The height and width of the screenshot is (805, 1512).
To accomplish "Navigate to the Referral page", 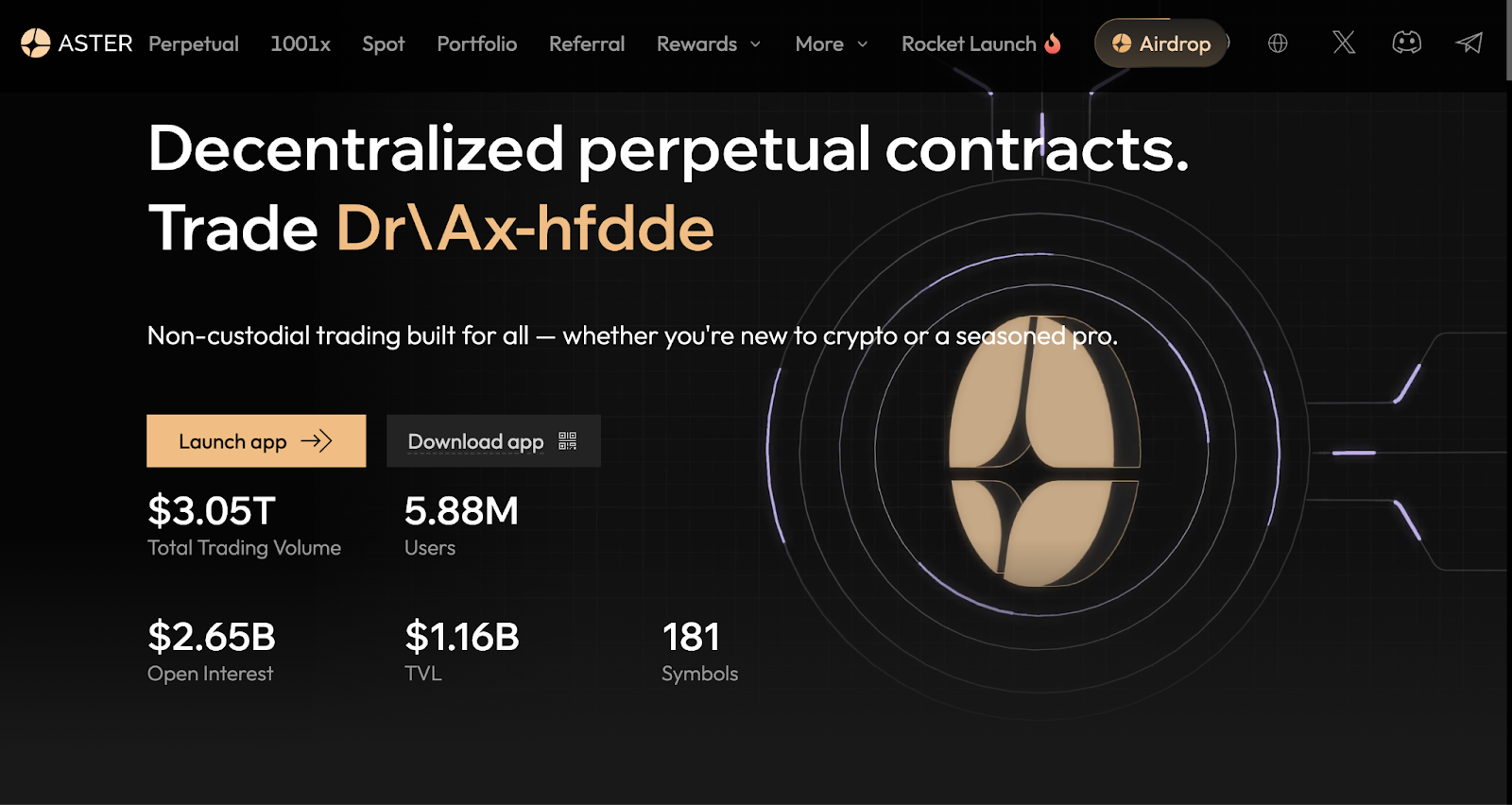I will 587,44.
